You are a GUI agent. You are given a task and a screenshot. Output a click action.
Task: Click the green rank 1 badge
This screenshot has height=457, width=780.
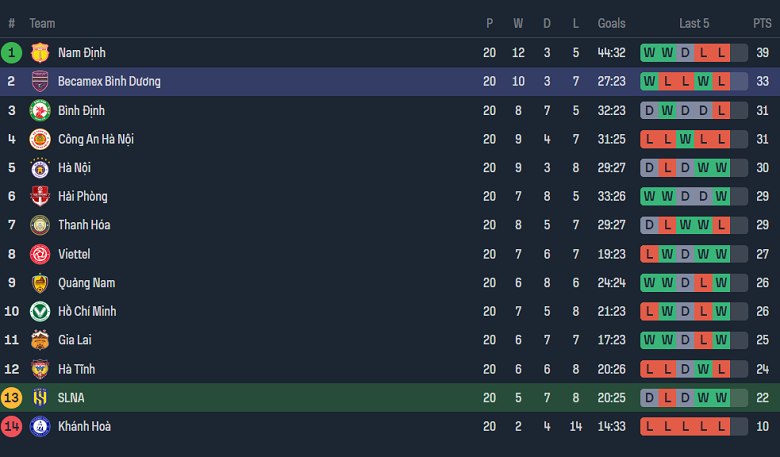click(12, 53)
